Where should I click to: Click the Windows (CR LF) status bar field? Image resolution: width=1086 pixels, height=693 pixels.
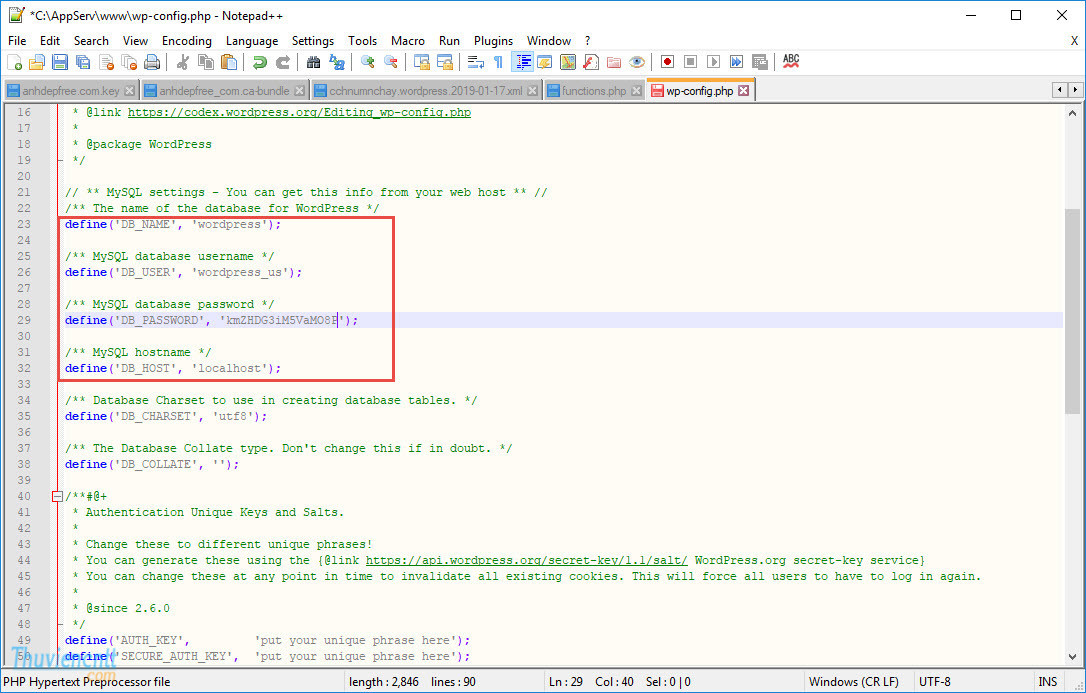856,682
